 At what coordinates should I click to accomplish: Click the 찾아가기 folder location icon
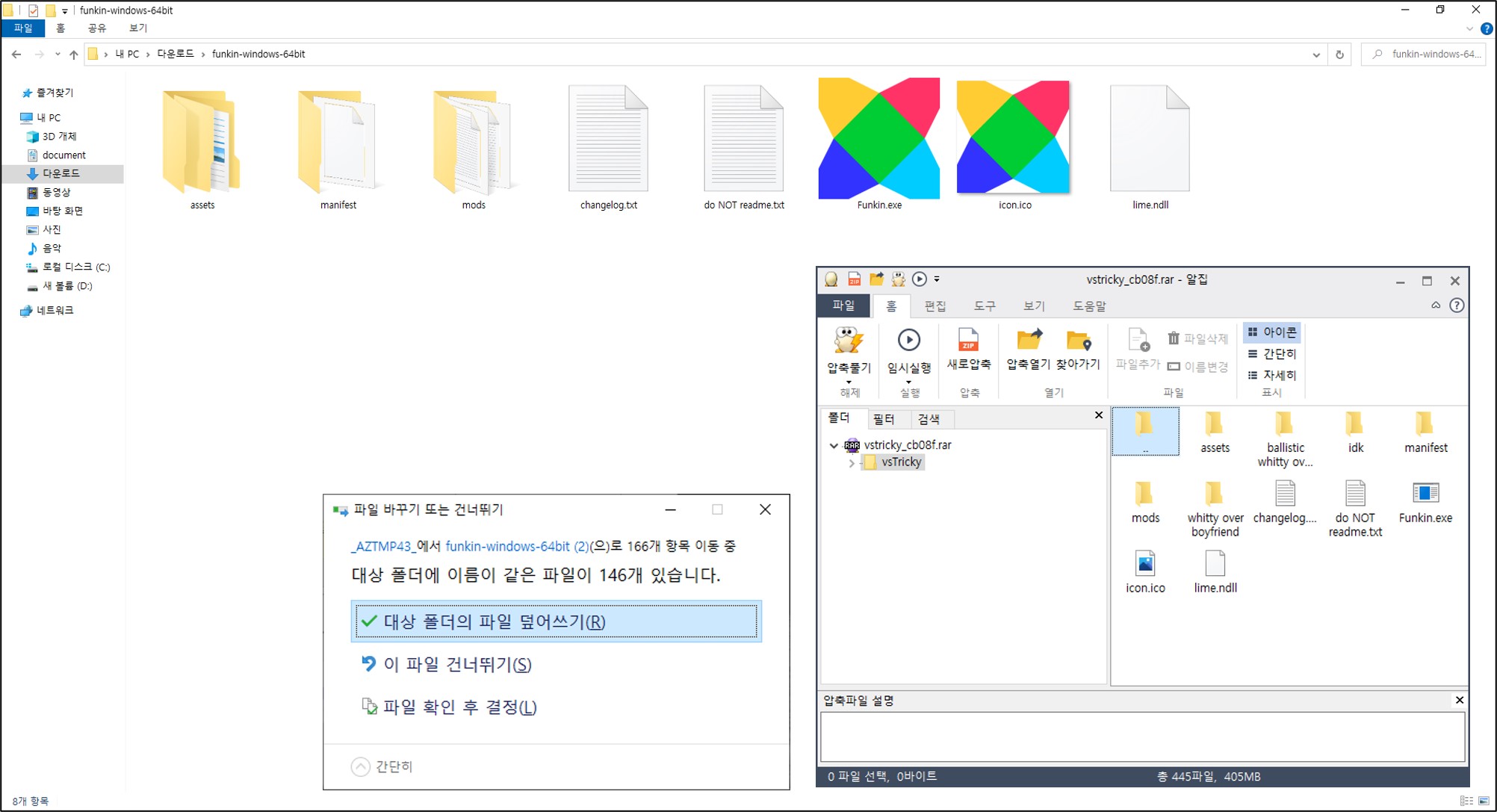[x=1078, y=341]
